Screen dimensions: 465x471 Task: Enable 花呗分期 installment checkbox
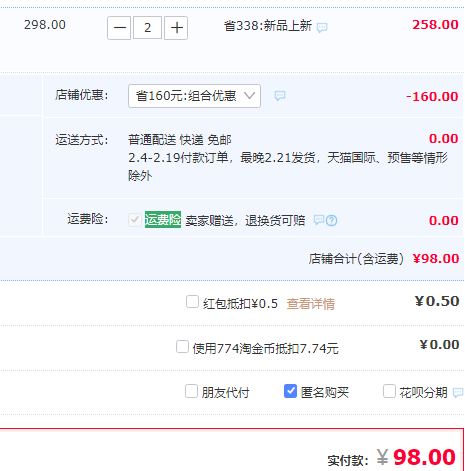(389, 391)
